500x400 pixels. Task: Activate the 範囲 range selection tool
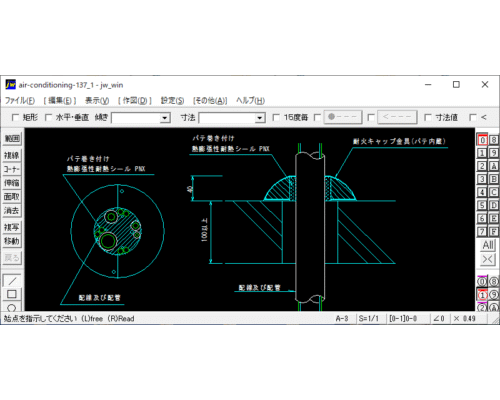(x=12, y=138)
